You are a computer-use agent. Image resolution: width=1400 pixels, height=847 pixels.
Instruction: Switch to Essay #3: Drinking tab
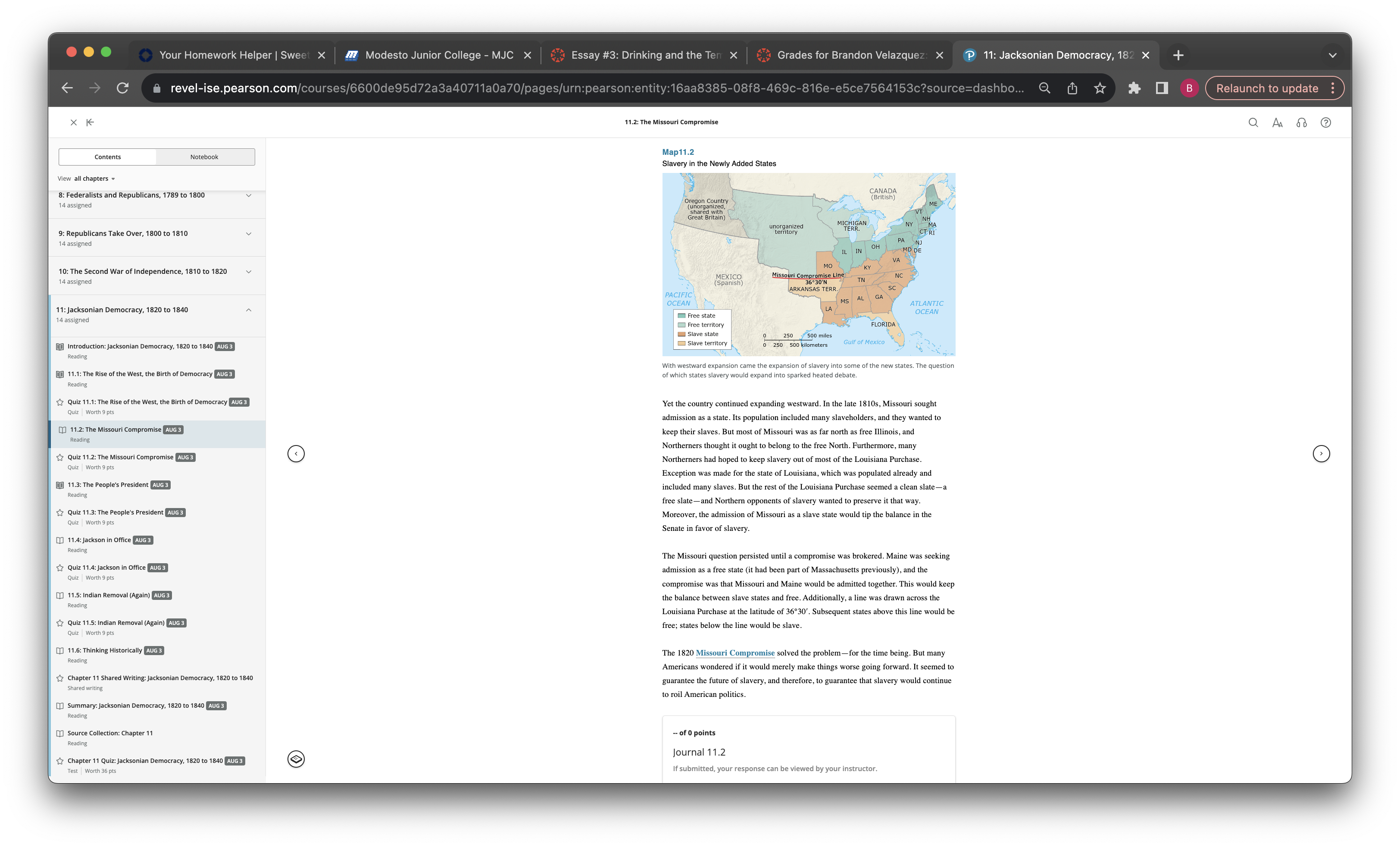645,55
